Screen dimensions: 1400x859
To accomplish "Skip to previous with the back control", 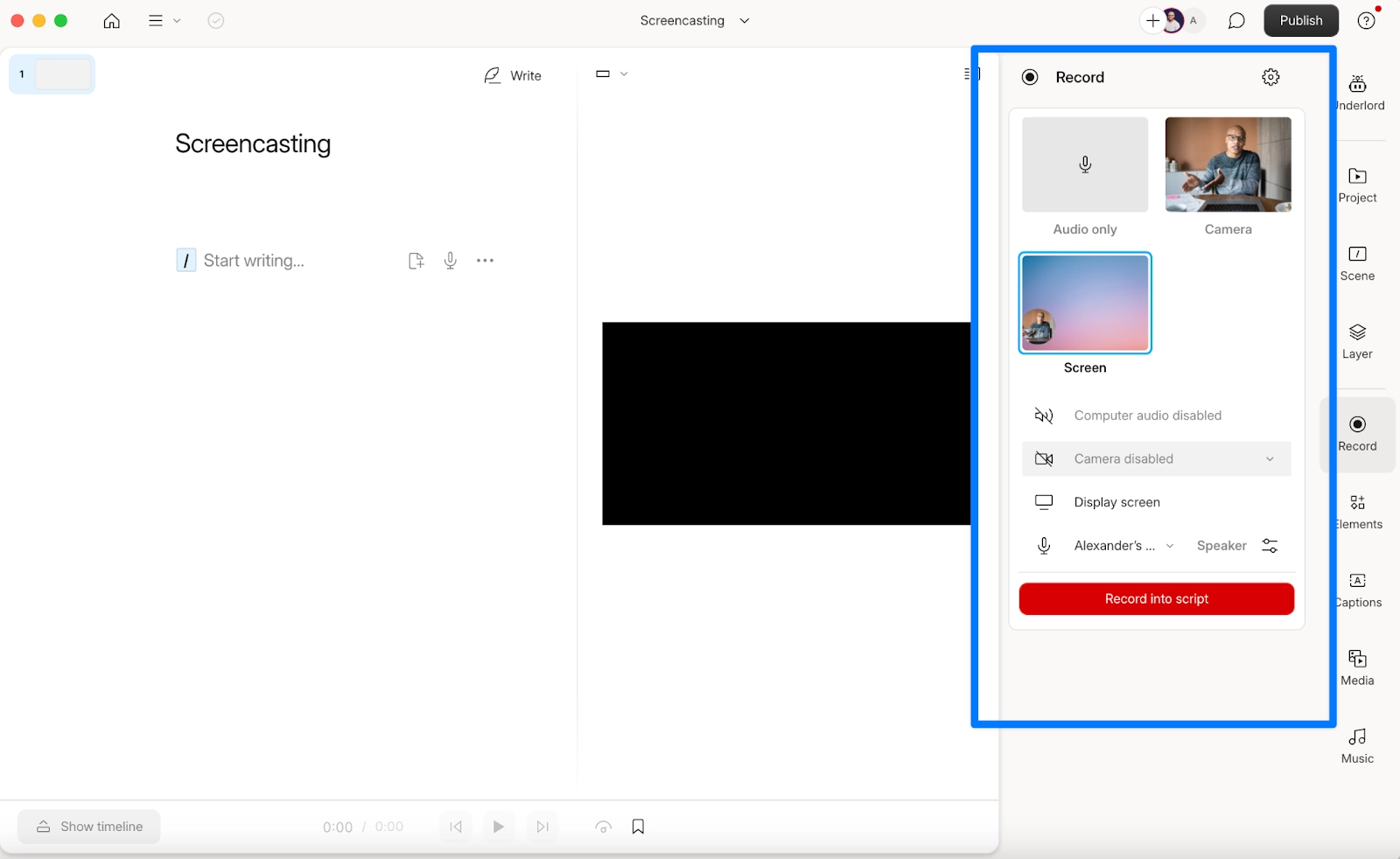I will pos(456,827).
